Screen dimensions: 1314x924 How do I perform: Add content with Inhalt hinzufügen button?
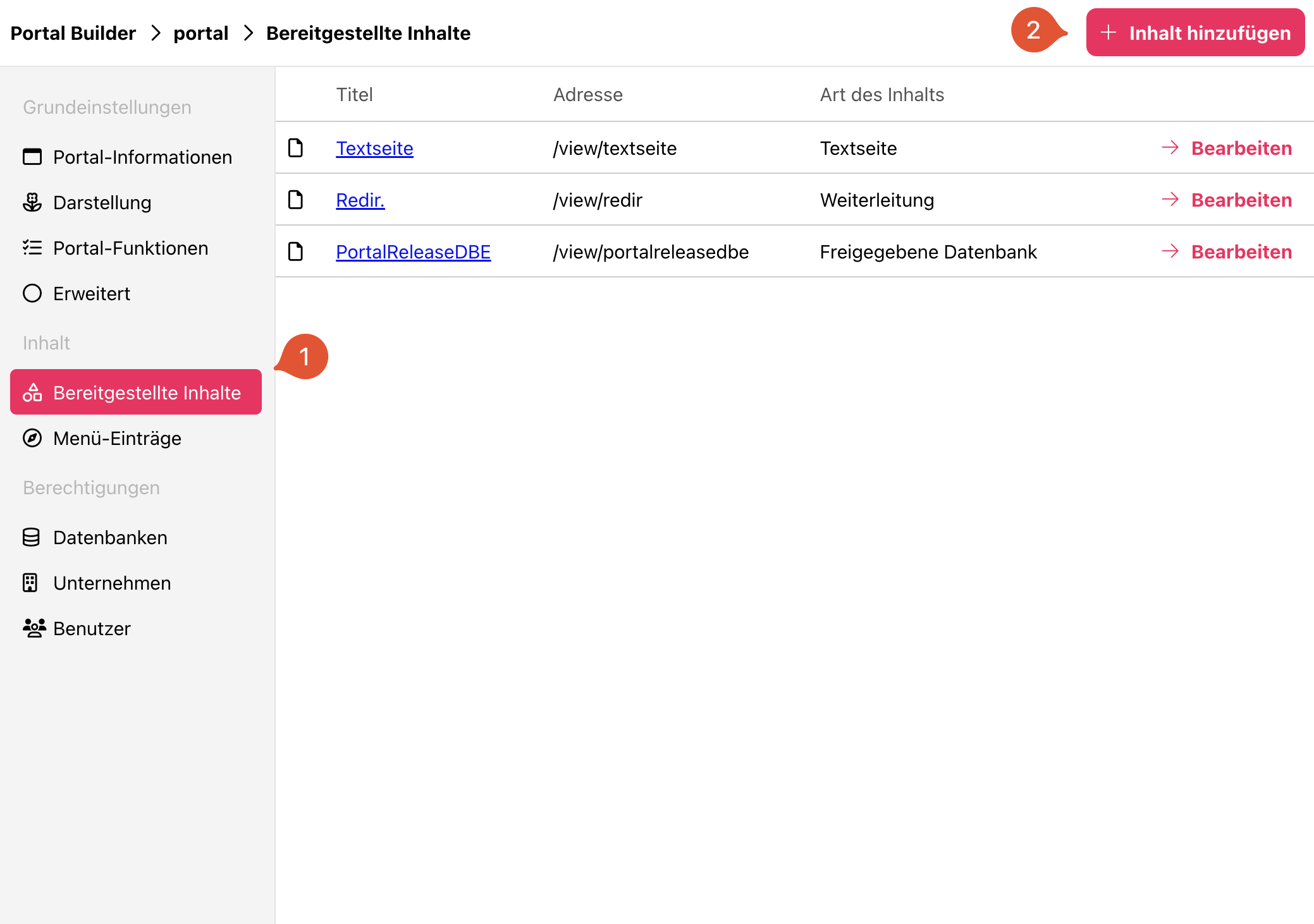1195,32
